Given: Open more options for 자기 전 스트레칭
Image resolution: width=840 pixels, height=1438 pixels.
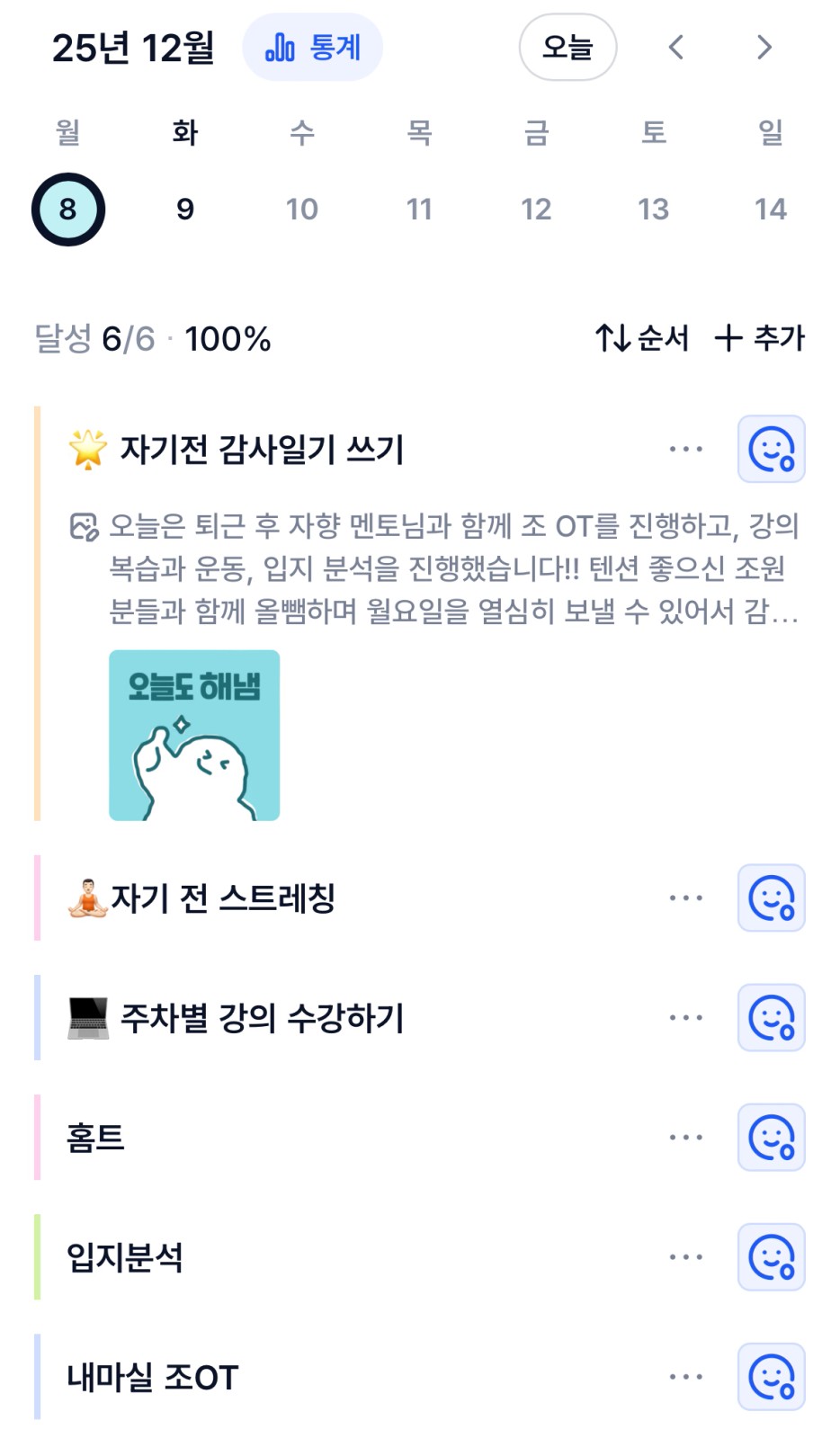Looking at the screenshot, I should click(685, 898).
